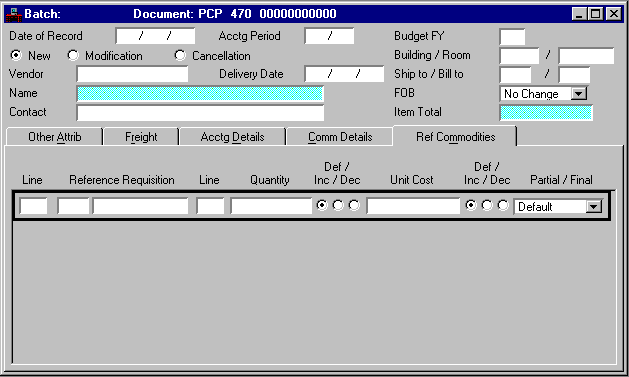Click the Unit Cost input box
Screen dimensions: 629x377
coord(413,206)
